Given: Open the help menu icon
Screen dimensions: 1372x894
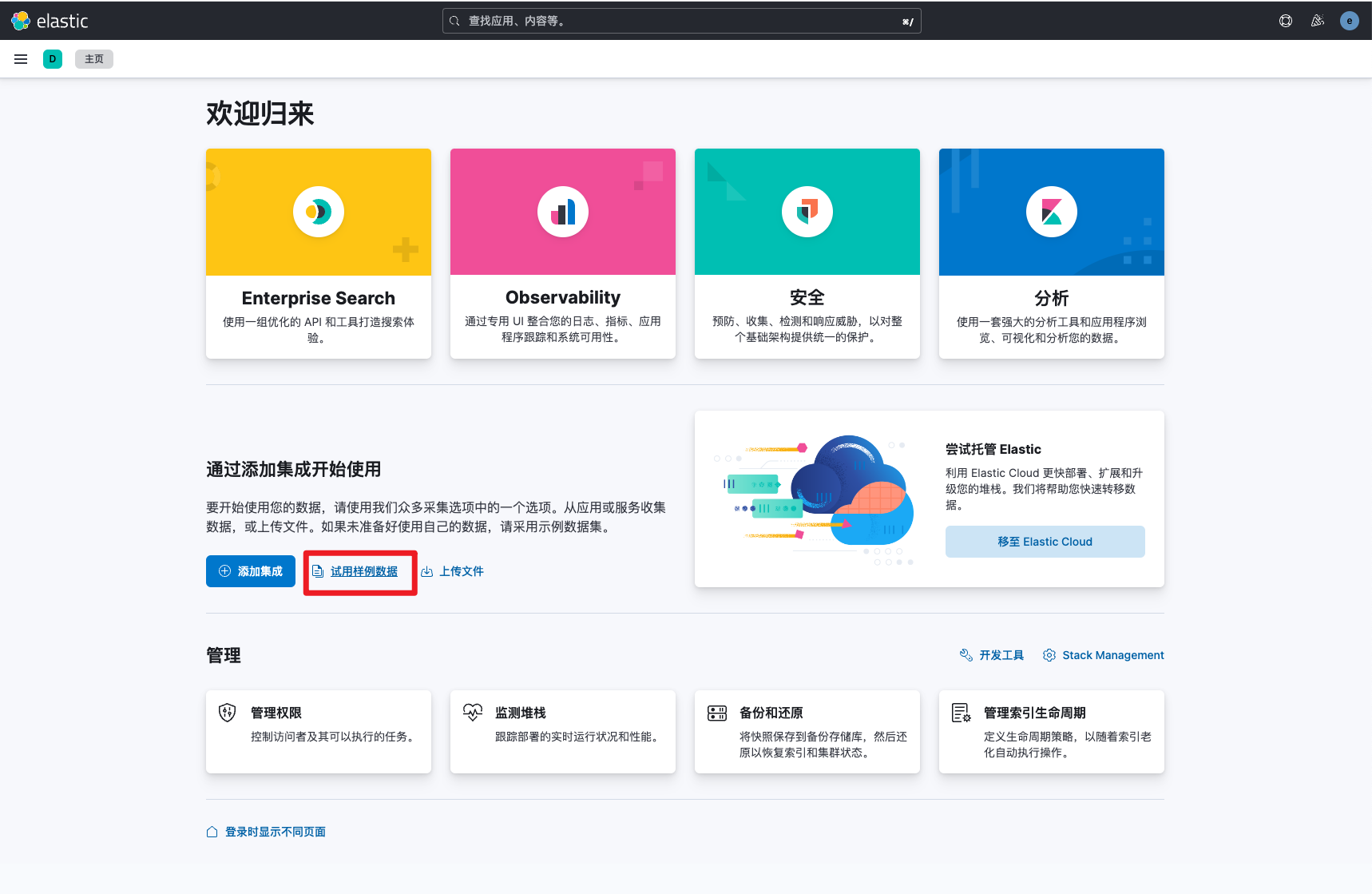Looking at the screenshot, I should 1286,21.
